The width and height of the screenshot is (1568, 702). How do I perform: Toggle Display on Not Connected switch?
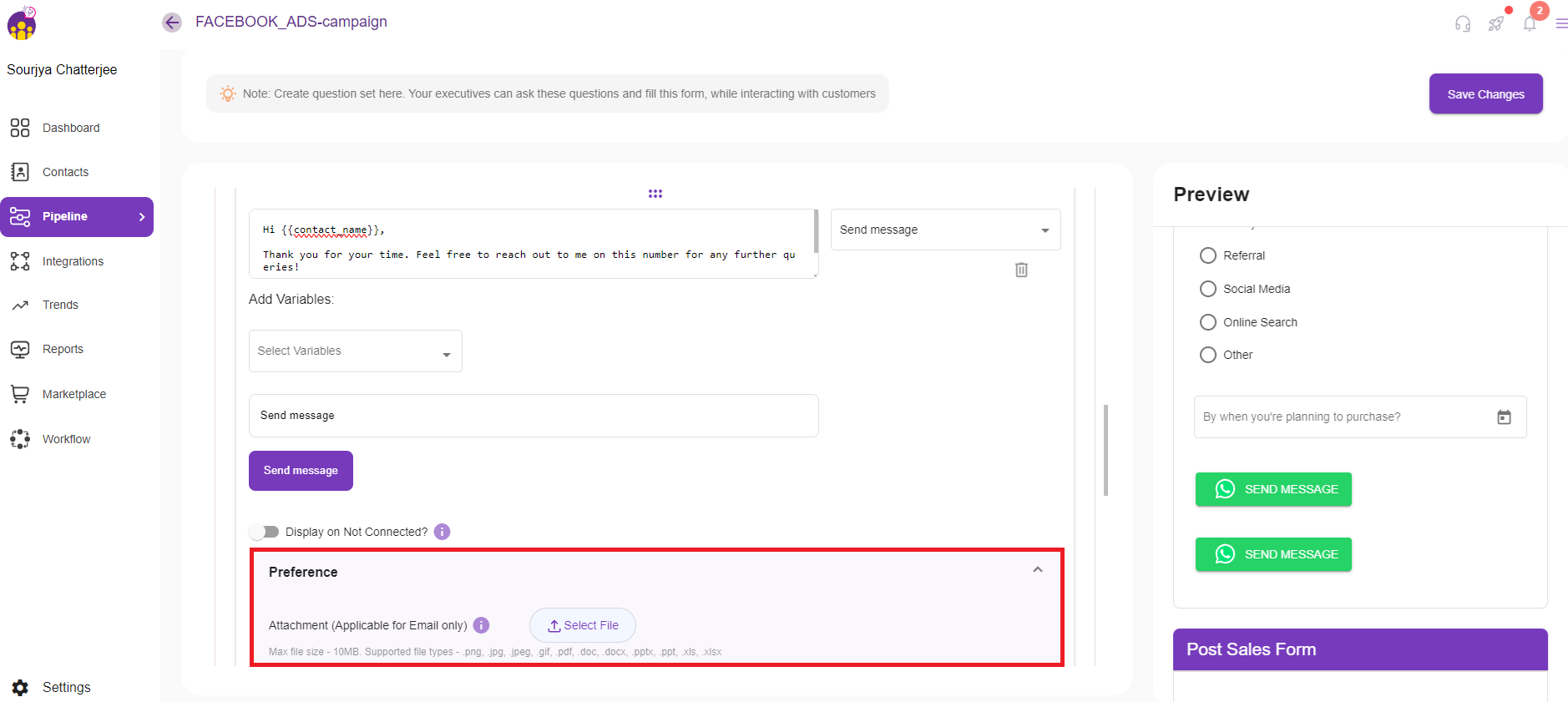click(265, 532)
